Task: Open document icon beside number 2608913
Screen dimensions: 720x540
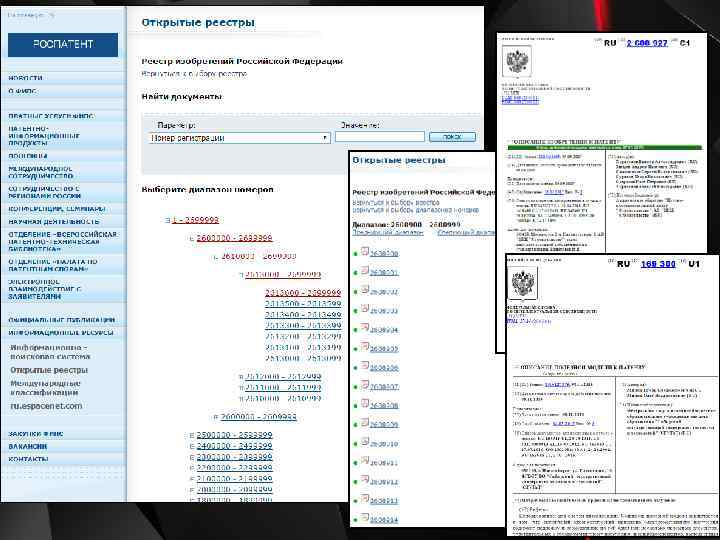Action: coord(365,499)
